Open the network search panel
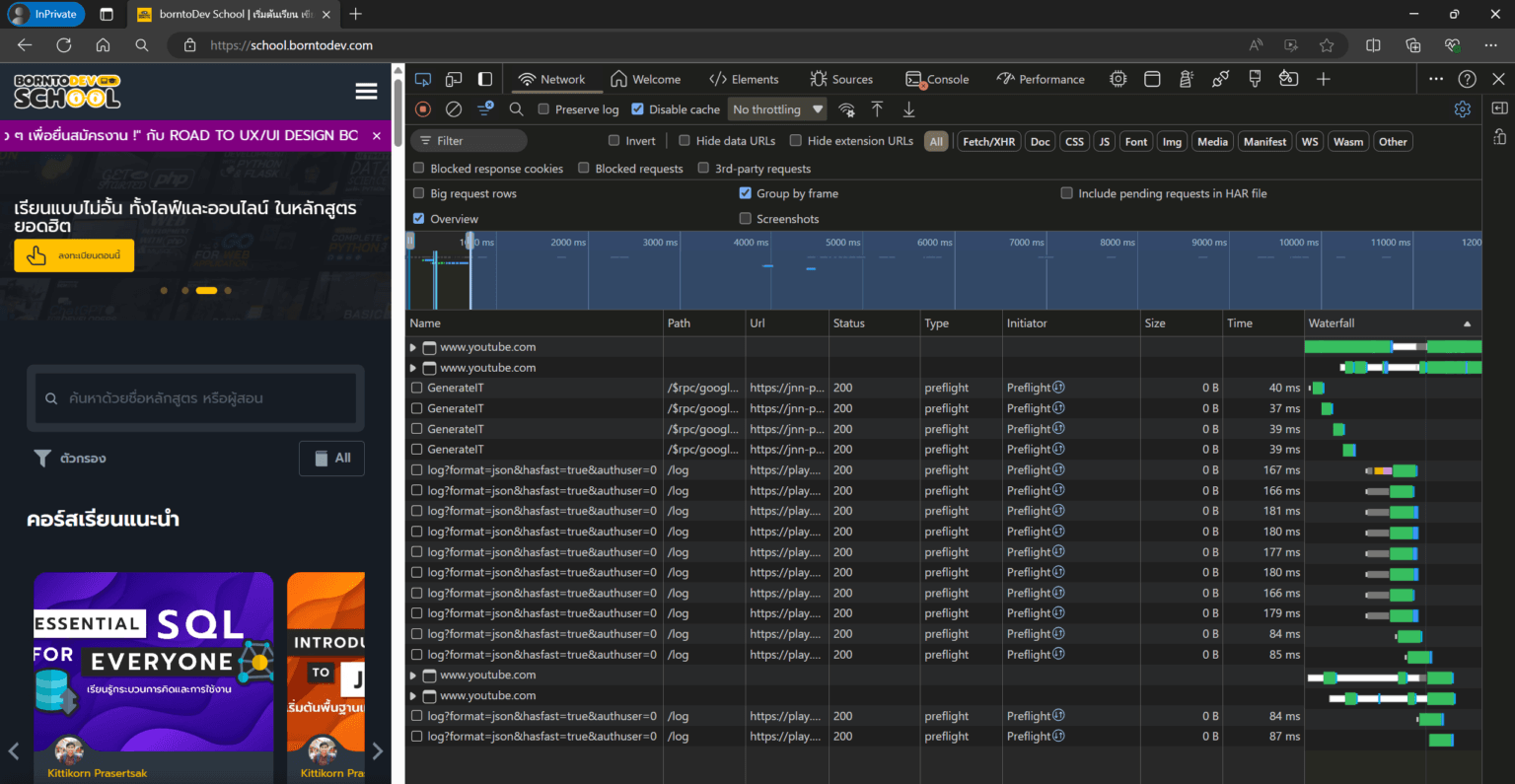The image size is (1515, 784). 516,109
